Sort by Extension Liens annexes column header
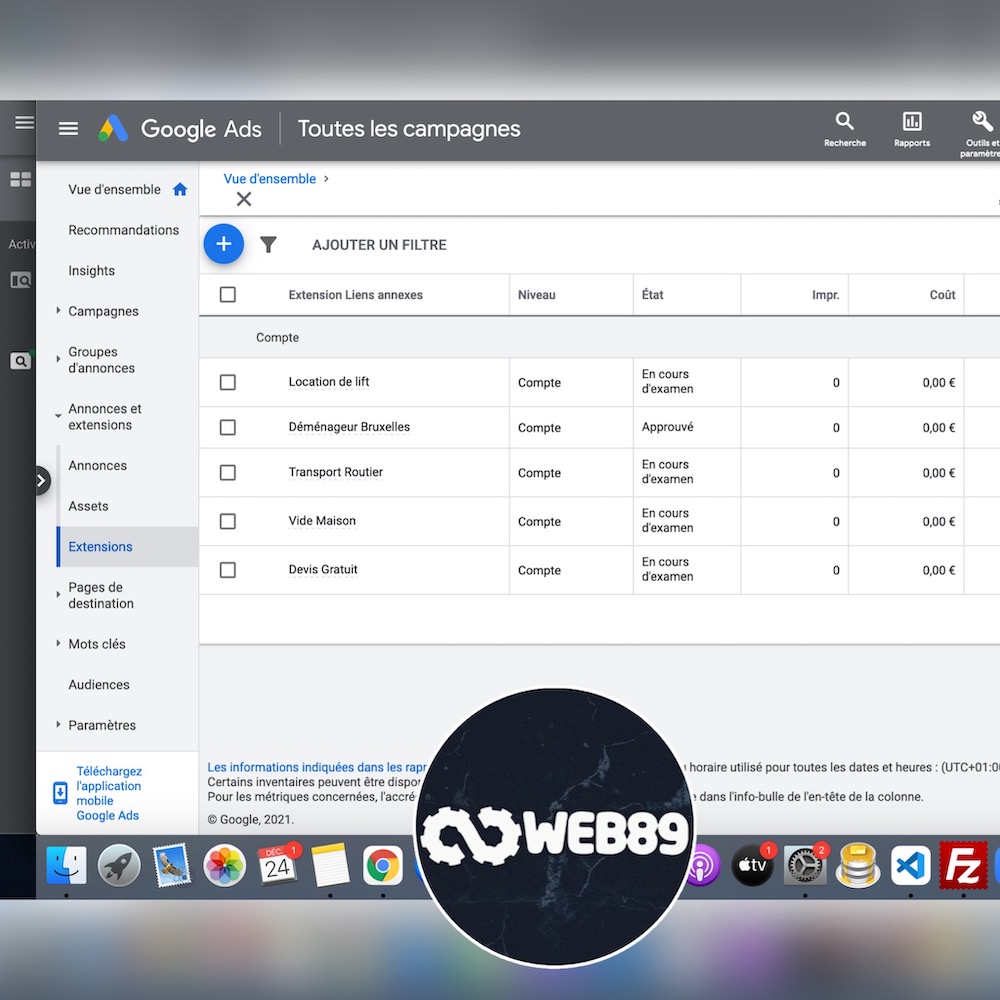 pyautogui.click(x=356, y=295)
